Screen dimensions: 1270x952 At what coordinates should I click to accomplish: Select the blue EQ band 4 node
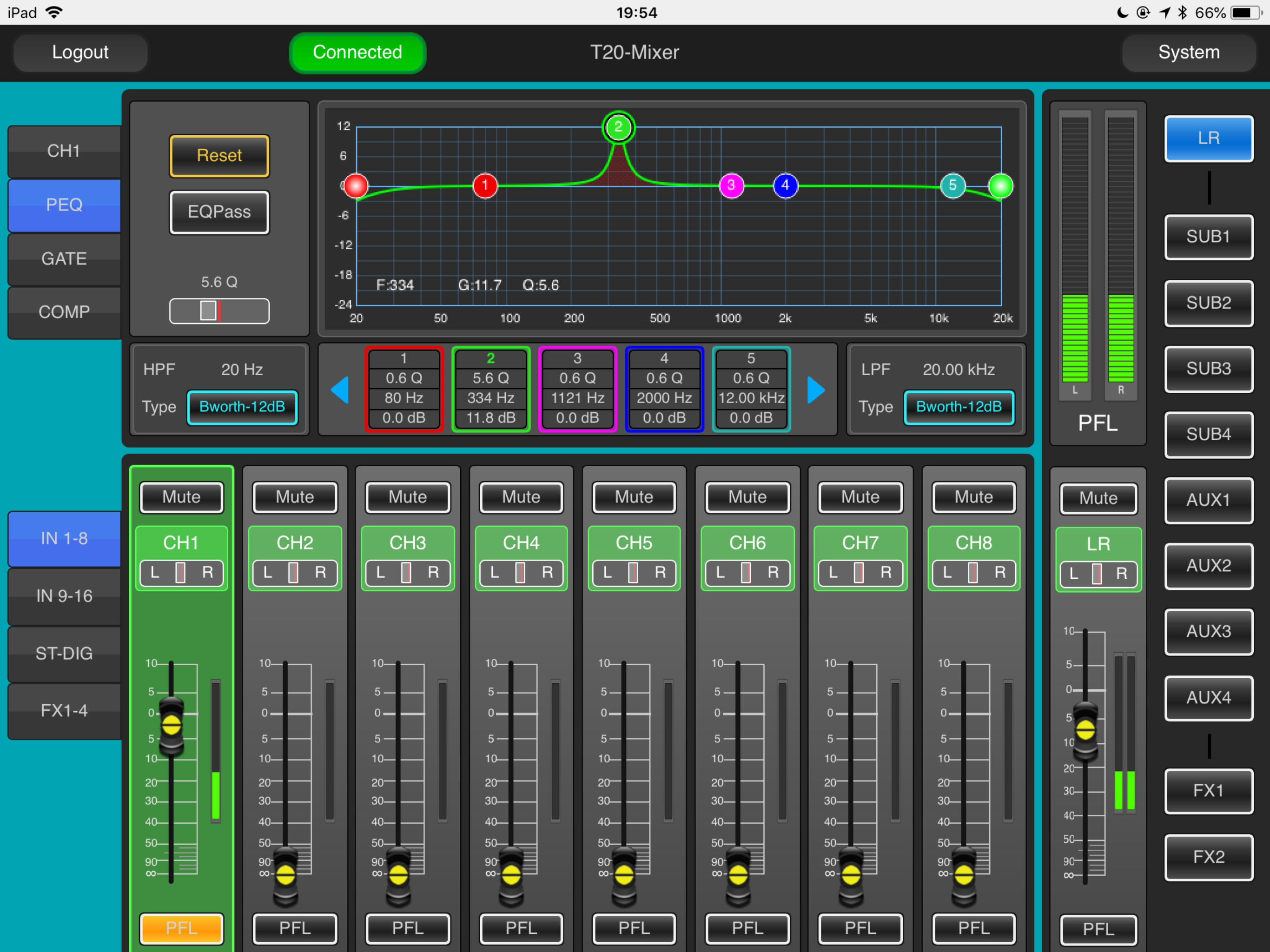coord(786,185)
